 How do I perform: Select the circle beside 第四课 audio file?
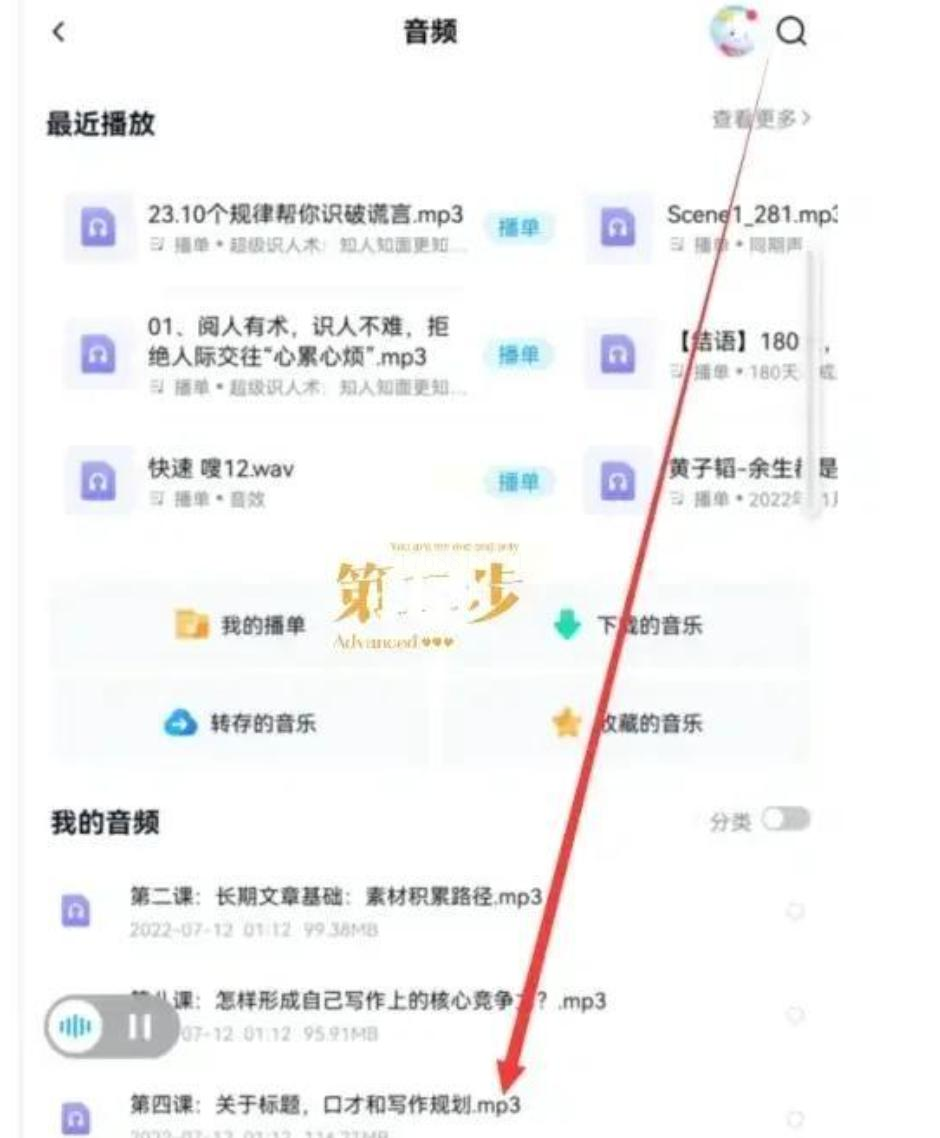click(x=795, y=1118)
